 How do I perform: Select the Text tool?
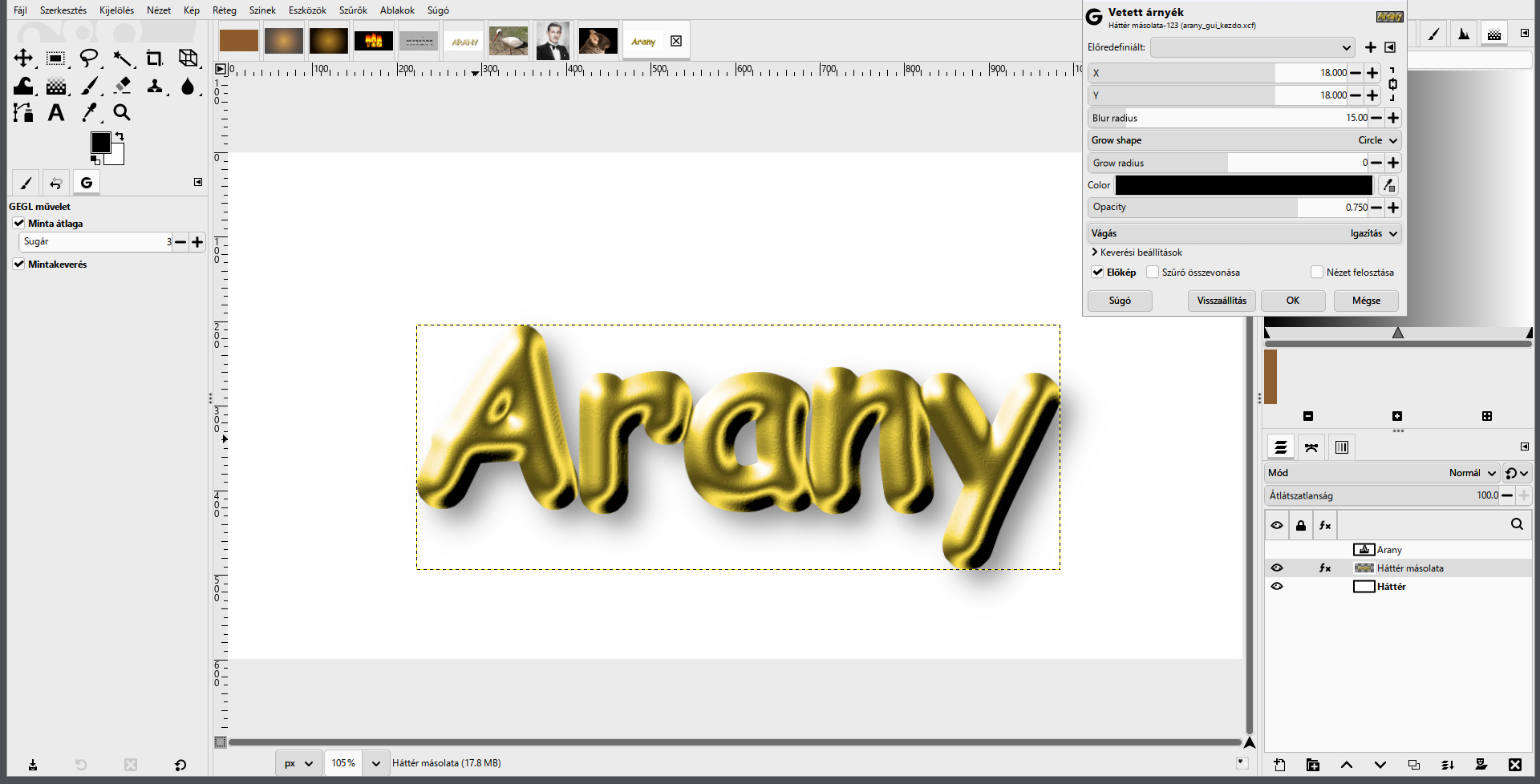[x=56, y=112]
